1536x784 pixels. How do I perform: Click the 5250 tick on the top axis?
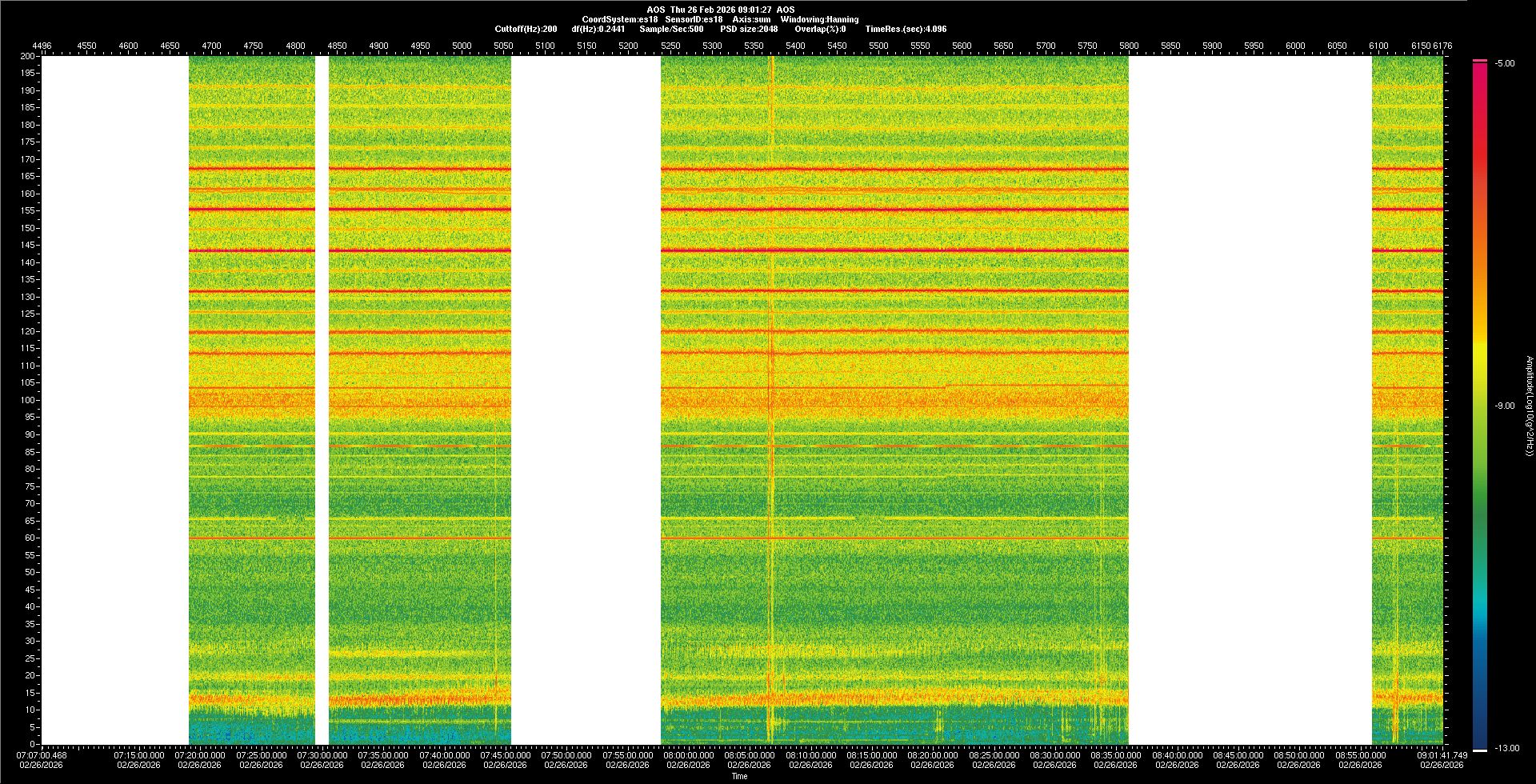click(670, 46)
